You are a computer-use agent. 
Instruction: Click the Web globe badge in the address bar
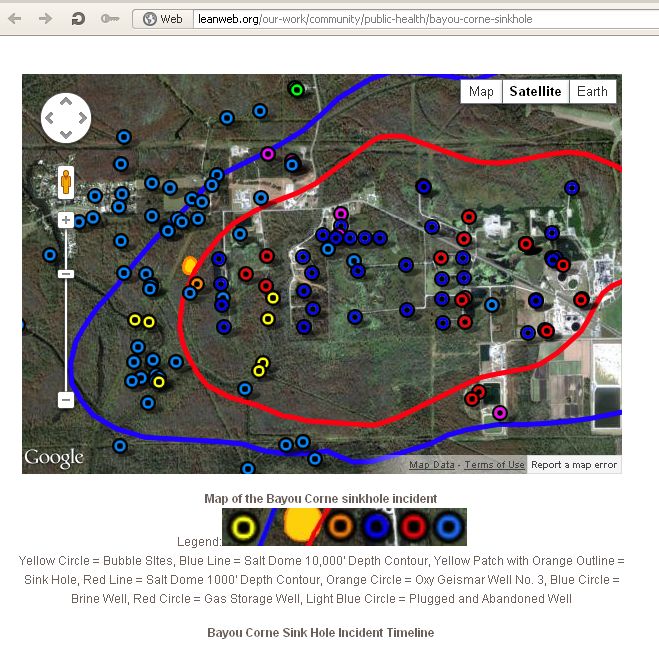tap(164, 19)
